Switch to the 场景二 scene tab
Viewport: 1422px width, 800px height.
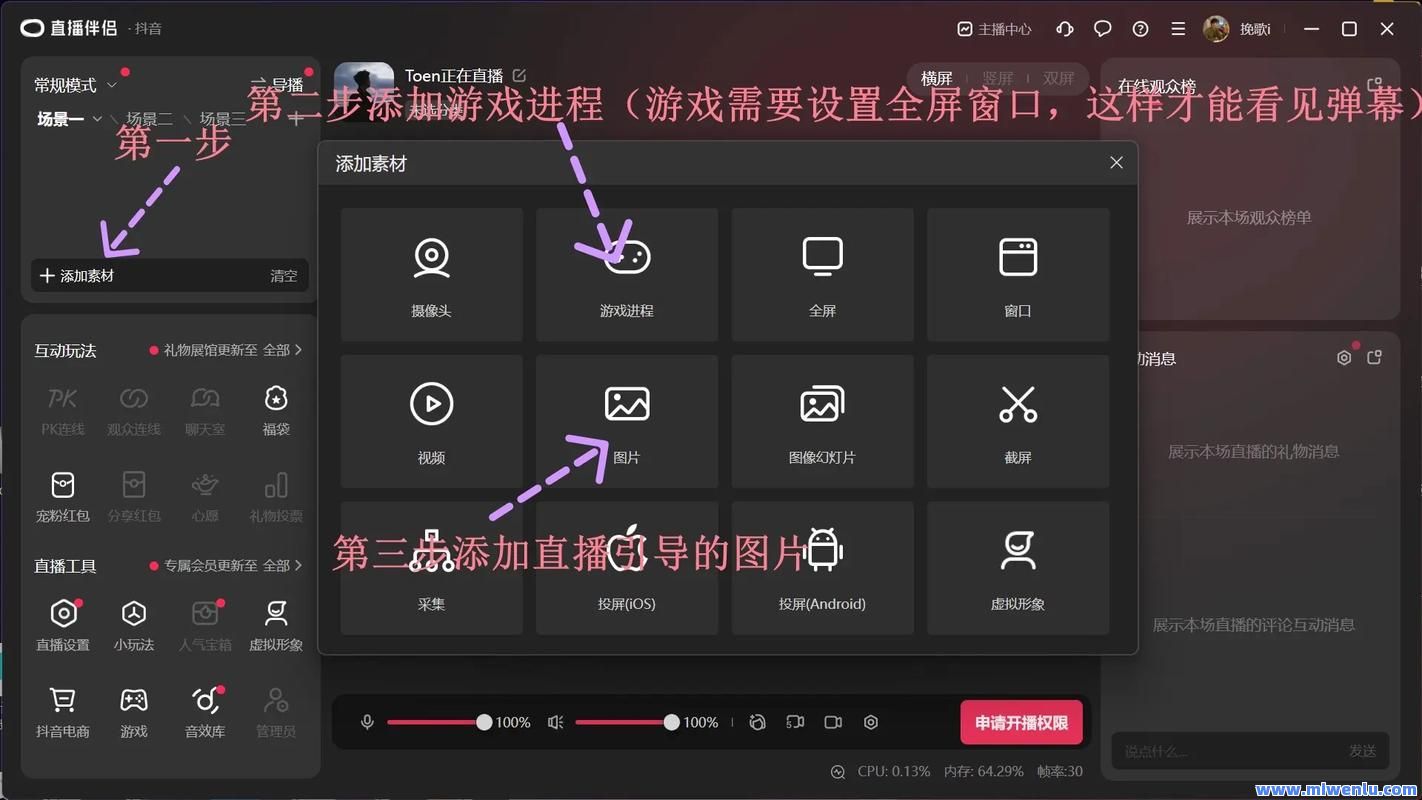(149, 119)
